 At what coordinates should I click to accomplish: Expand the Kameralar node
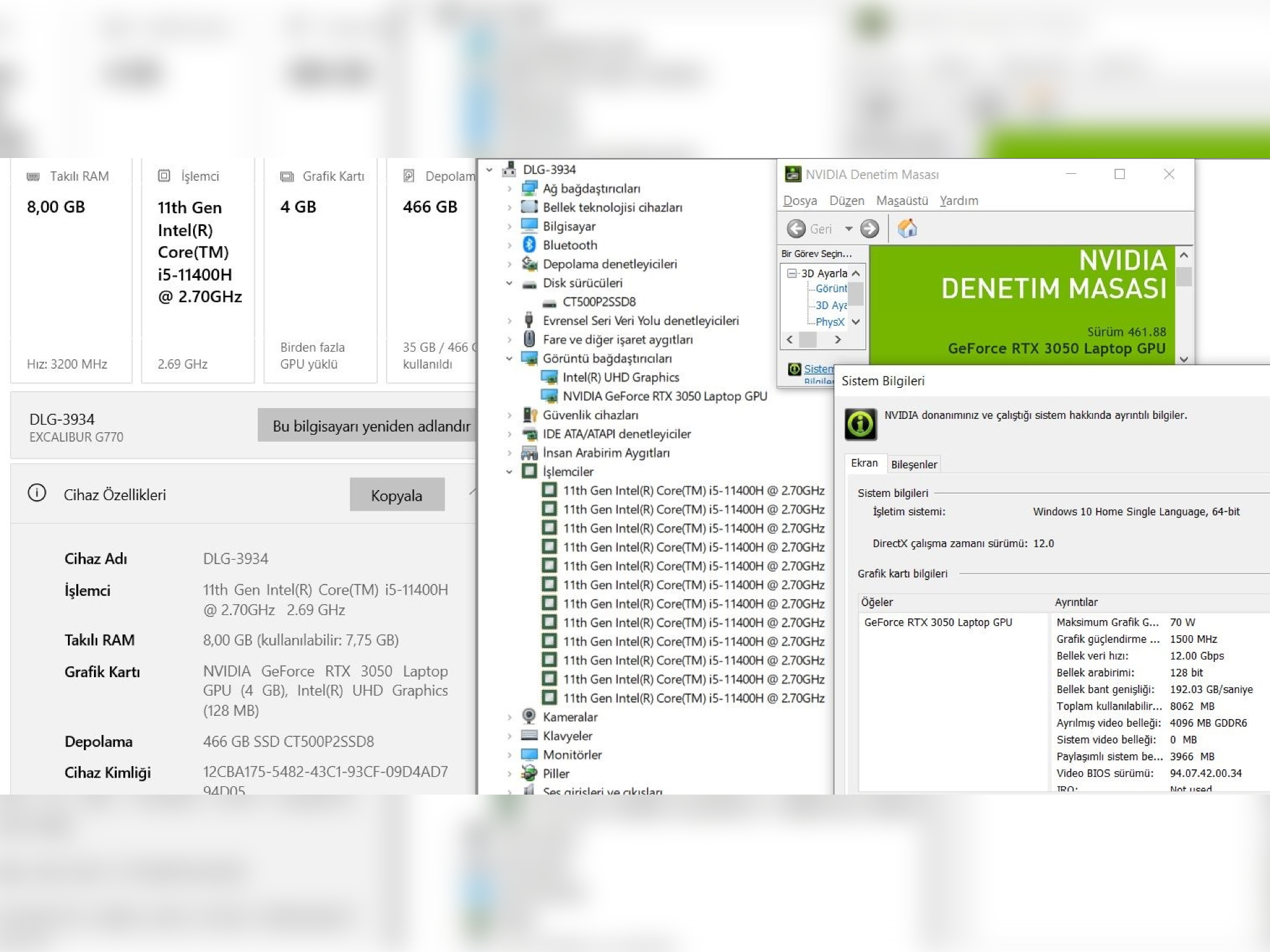point(509,717)
